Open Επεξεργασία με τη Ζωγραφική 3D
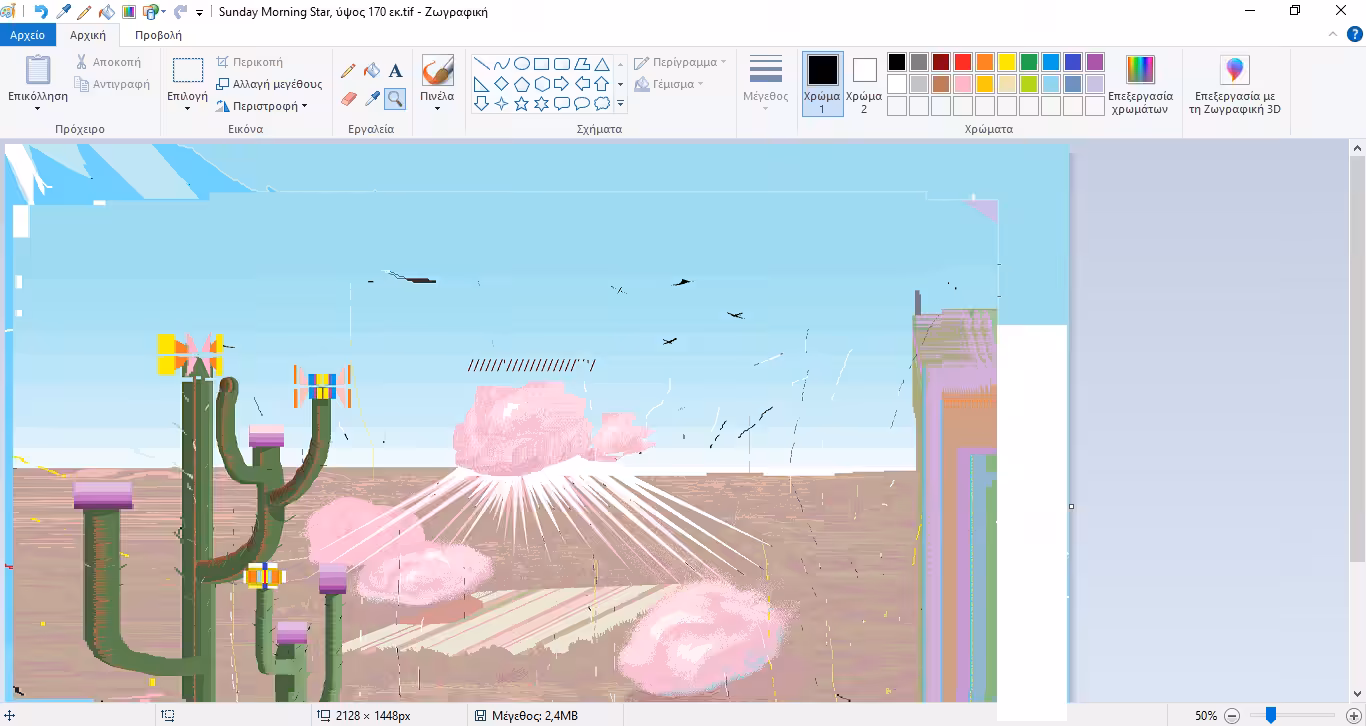Viewport: 1366px width, 726px height. (x=1235, y=86)
